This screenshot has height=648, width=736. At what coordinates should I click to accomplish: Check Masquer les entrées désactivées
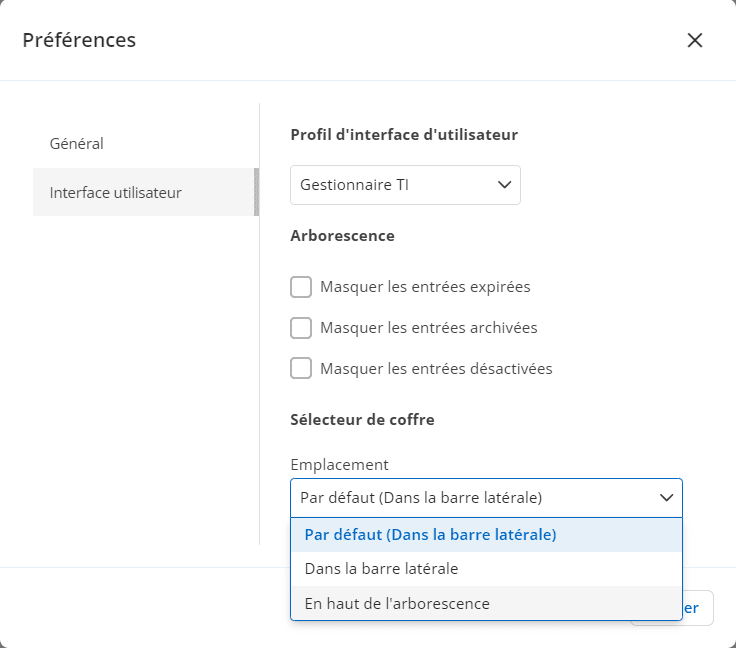(x=301, y=369)
